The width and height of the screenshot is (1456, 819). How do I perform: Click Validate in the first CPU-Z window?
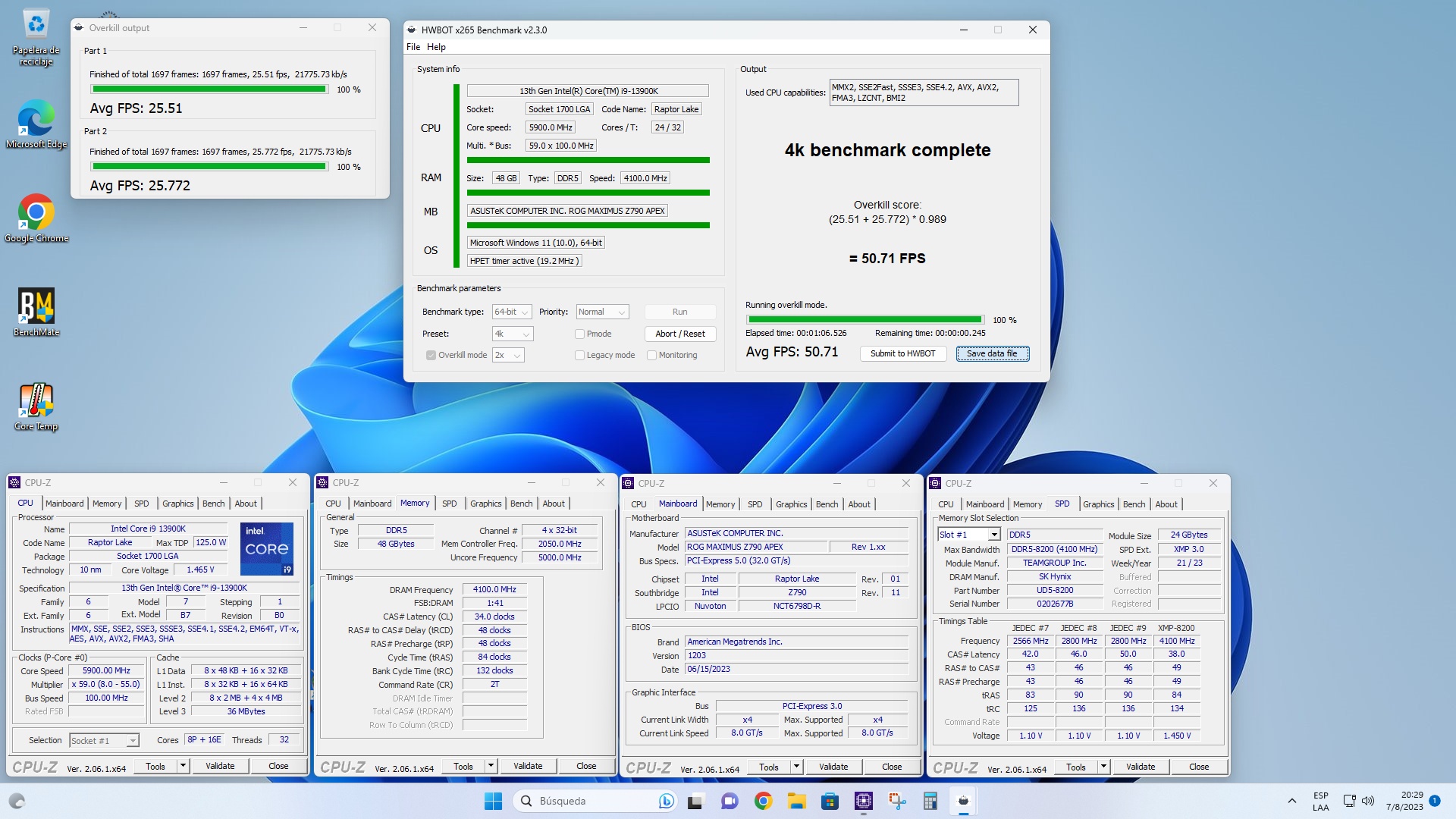pos(220,766)
